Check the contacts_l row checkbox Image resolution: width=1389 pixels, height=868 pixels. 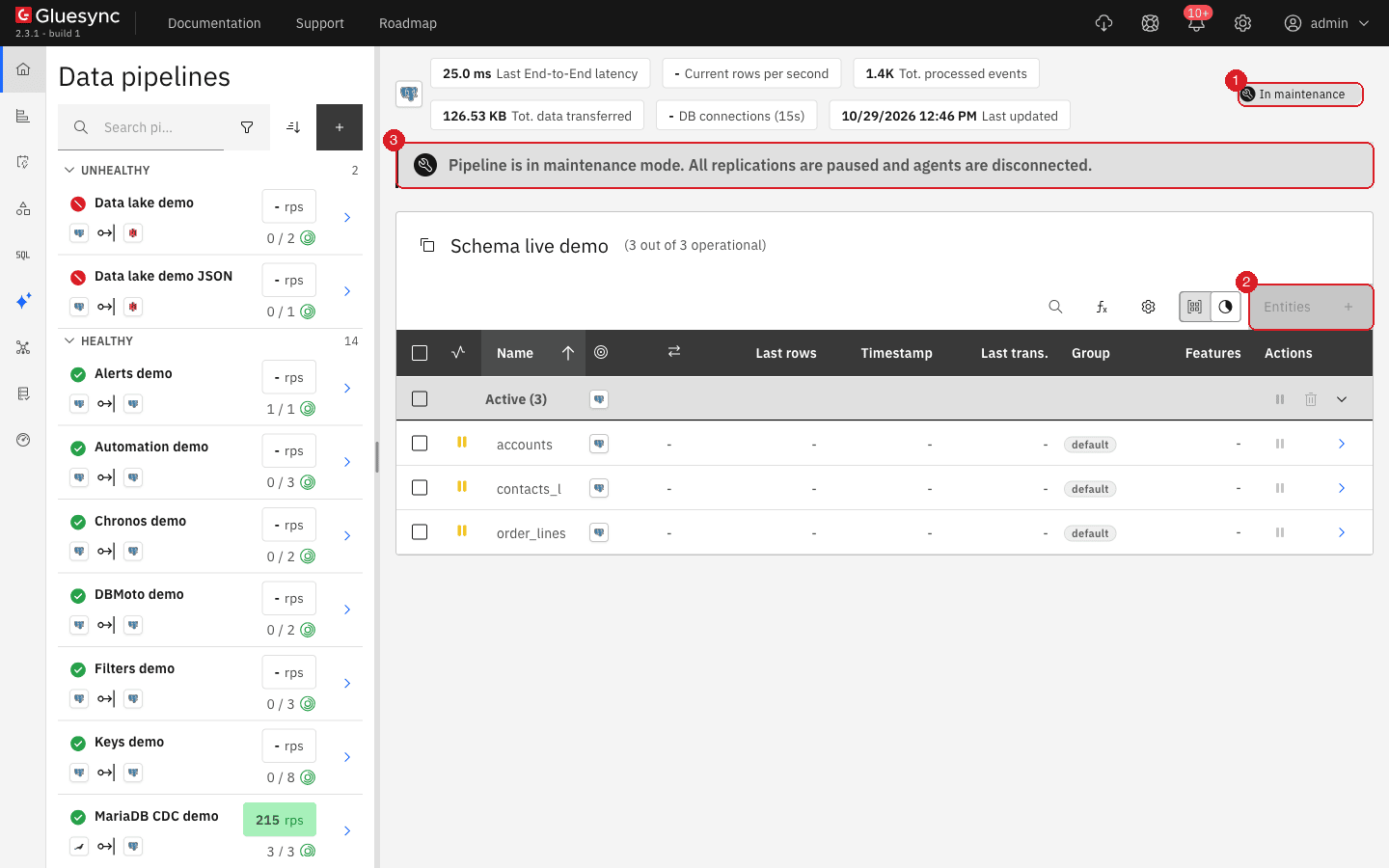tap(420, 488)
